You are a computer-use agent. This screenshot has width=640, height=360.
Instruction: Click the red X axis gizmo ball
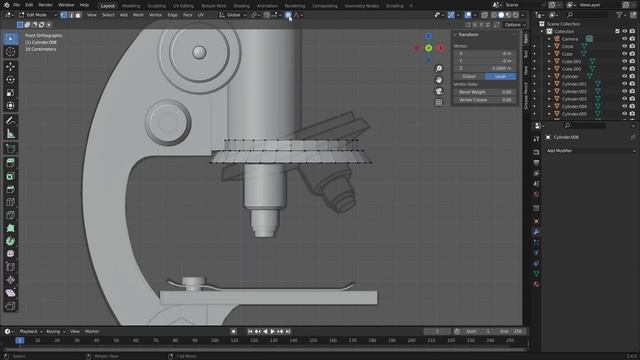coord(440,48)
